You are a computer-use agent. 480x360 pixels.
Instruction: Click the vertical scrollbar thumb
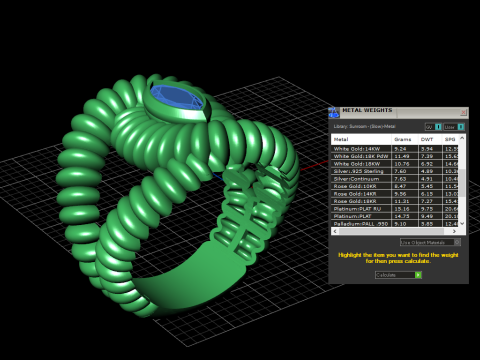[x=462, y=183]
